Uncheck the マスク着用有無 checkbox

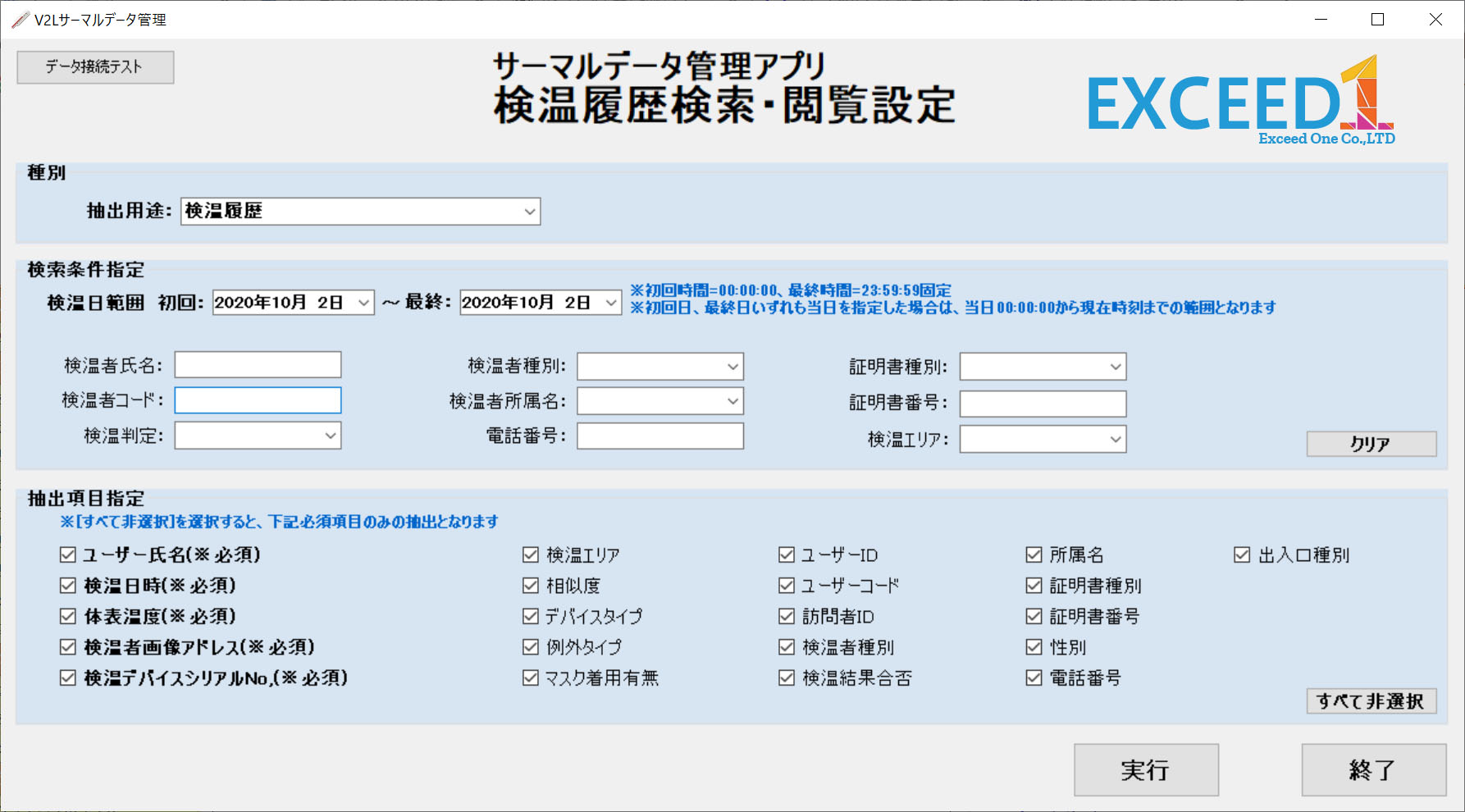point(530,677)
